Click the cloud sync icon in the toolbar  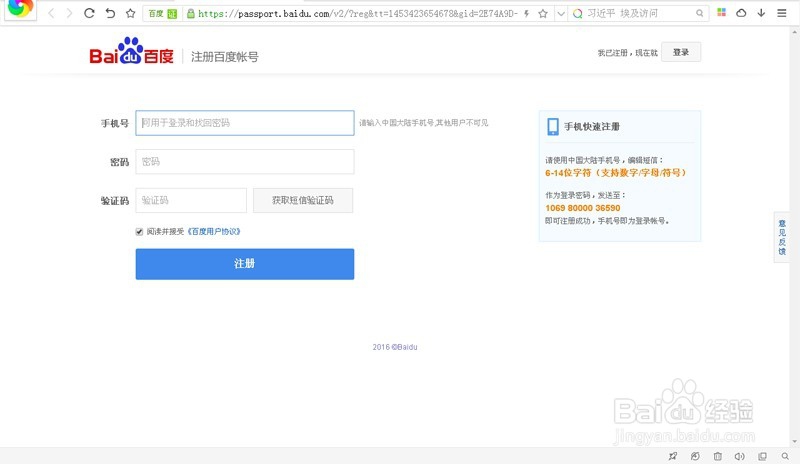click(x=741, y=13)
